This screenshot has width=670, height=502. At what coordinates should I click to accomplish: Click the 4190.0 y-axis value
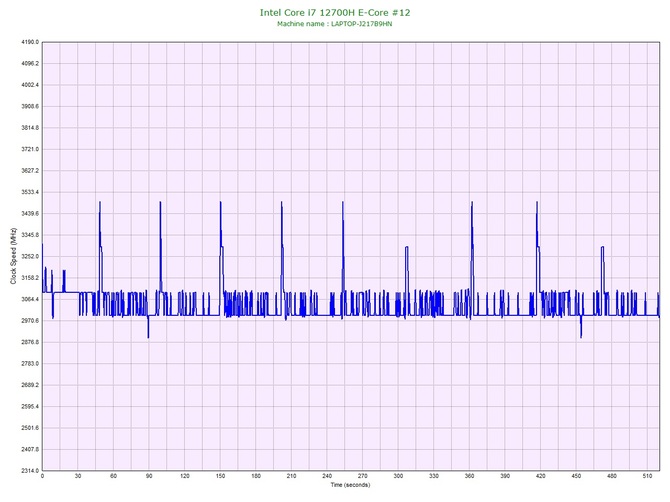30,42
